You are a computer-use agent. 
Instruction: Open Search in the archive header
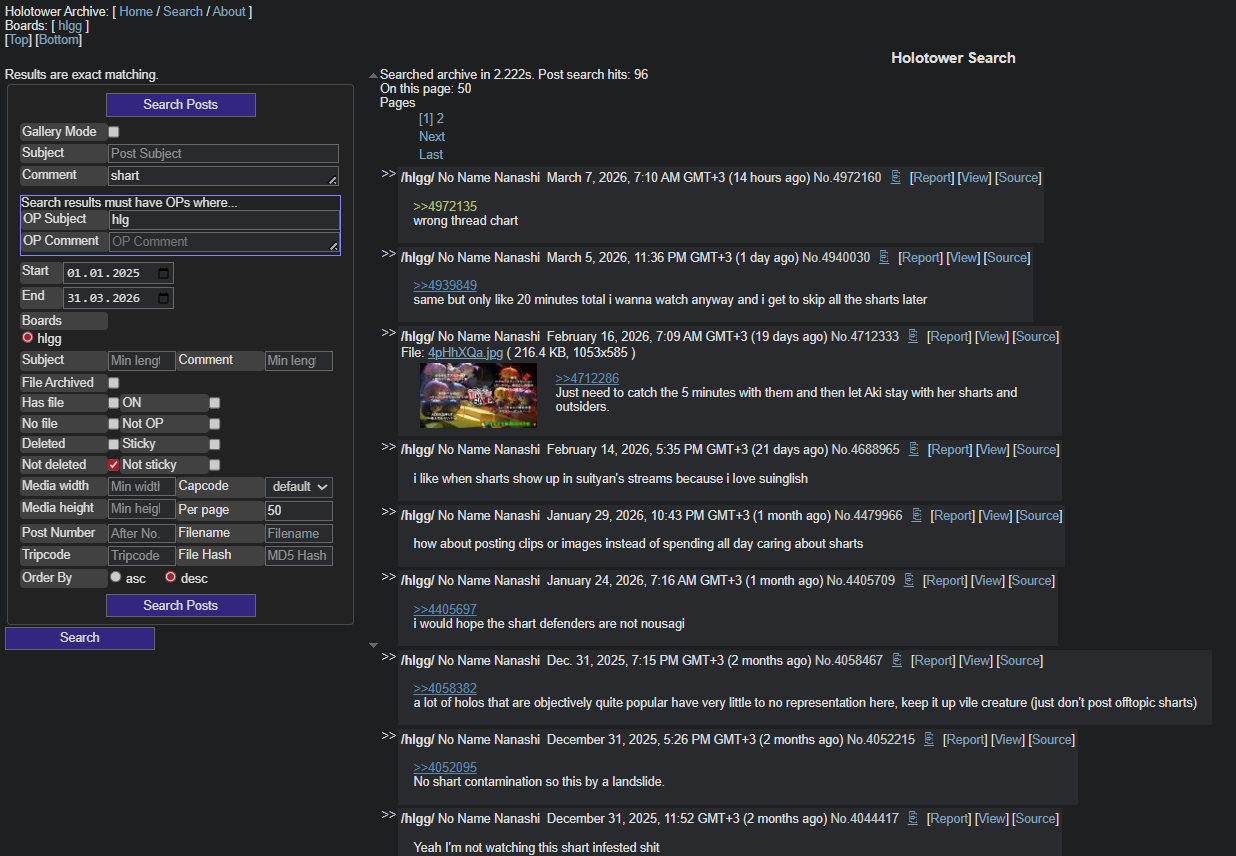(x=183, y=12)
